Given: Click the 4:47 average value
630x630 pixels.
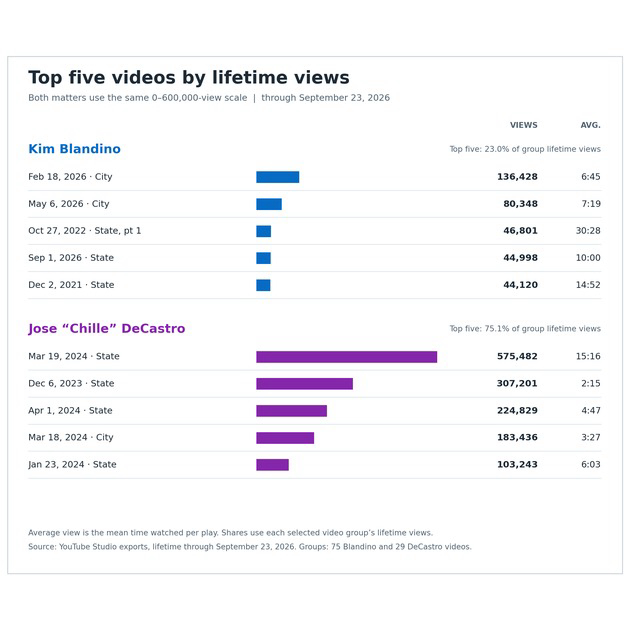Looking at the screenshot, I should pyautogui.click(x=591, y=411).
